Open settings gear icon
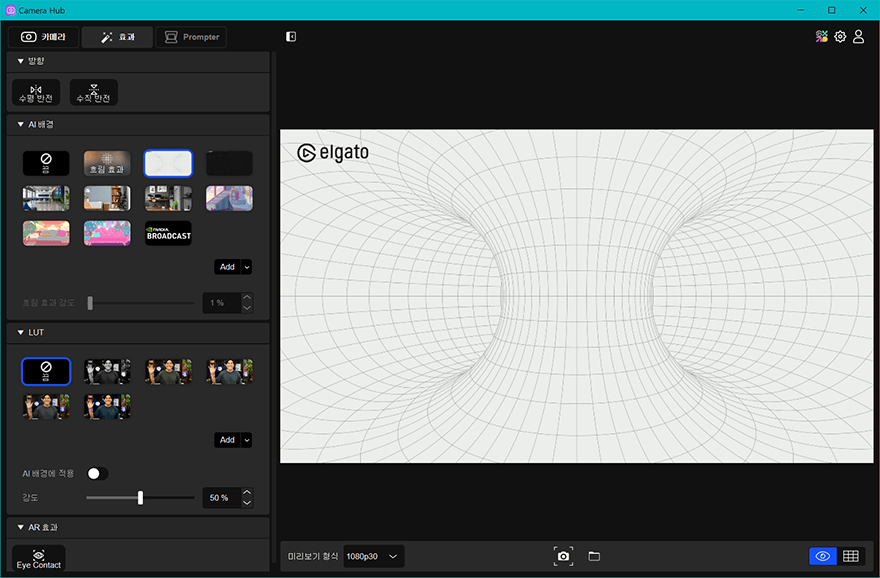Screen dimensions: 880x578 click(840, 36)
